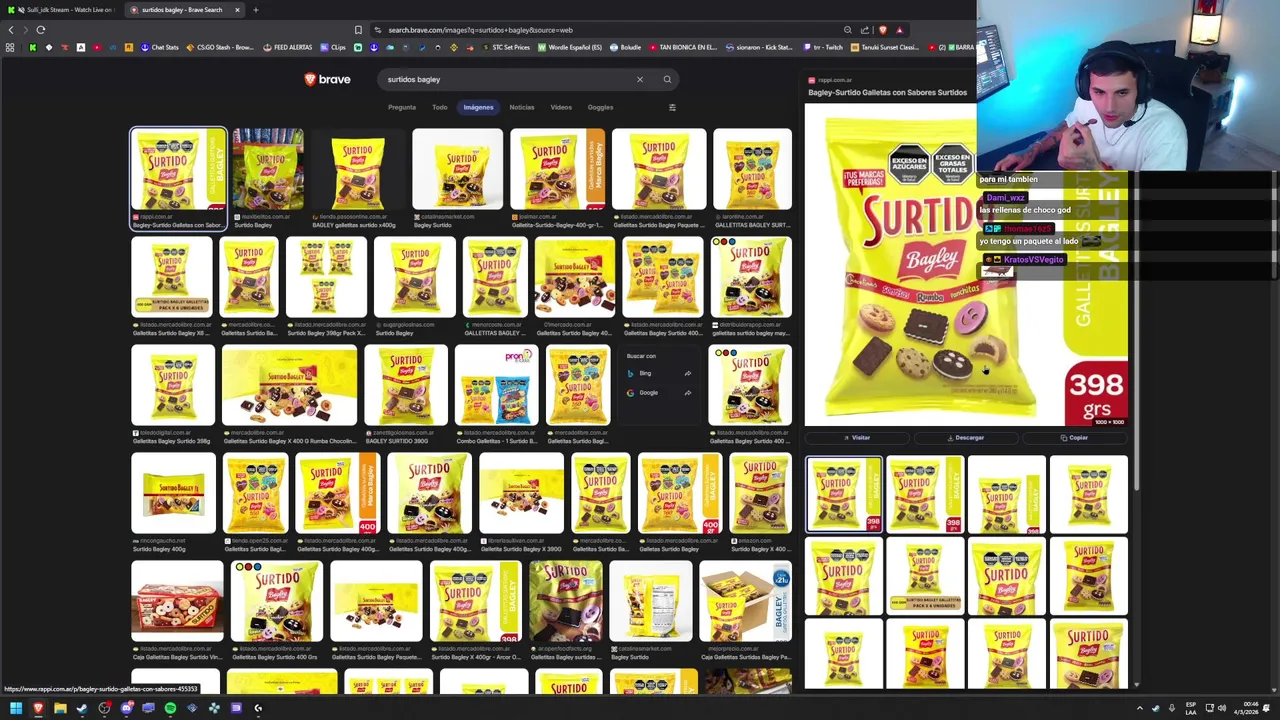Open Brave browser in taskbar
This screenshot has height=720, width=1280.
coord(38,708)
